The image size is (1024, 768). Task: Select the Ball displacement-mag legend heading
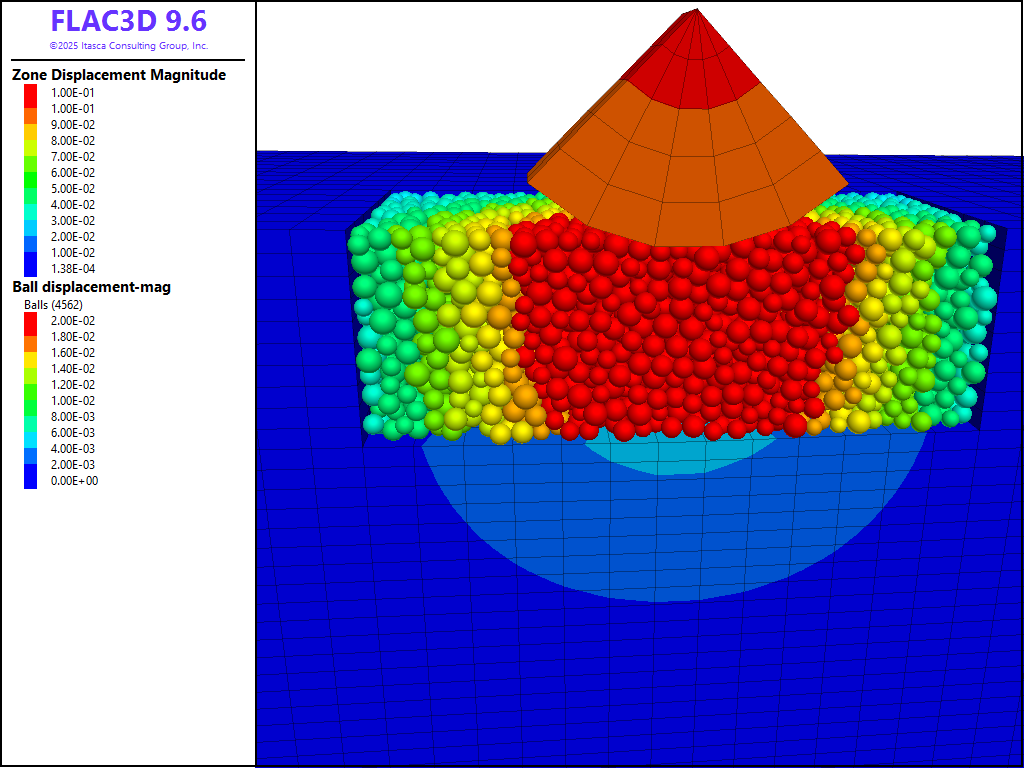coord(91,287)
